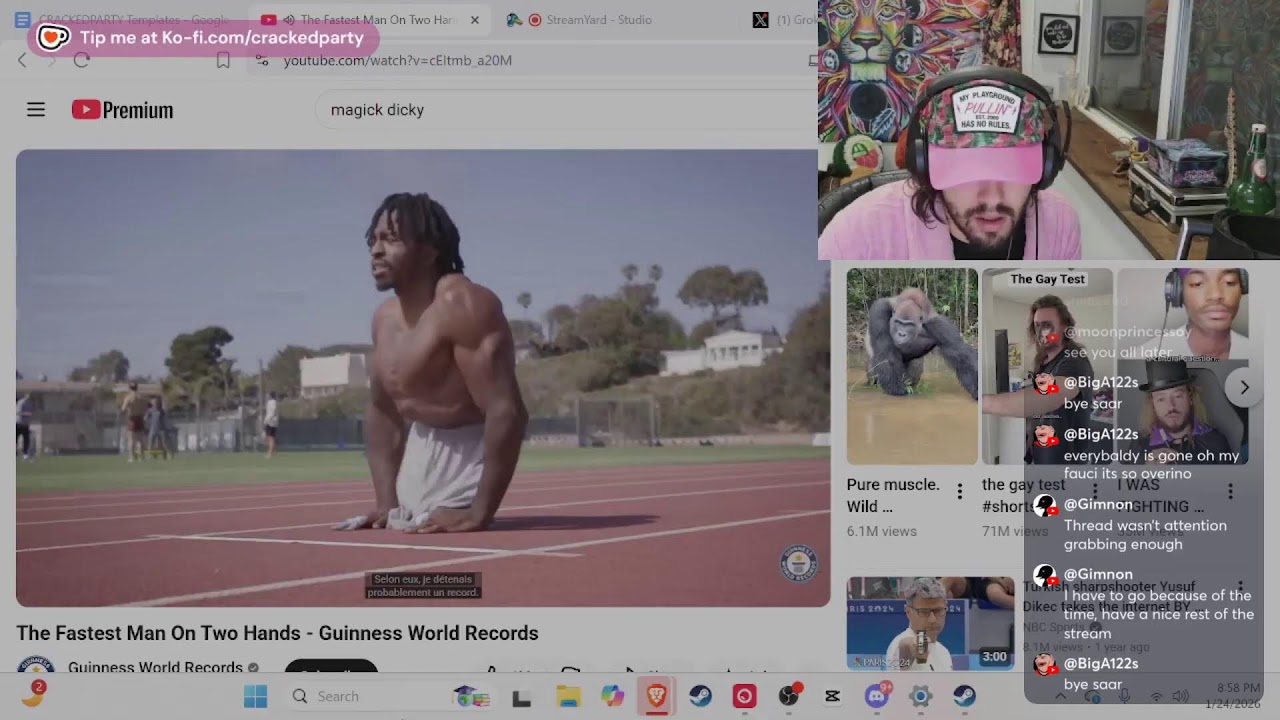
Task: Open the Guinness World Records channel name
Action: tap(155, 667)
